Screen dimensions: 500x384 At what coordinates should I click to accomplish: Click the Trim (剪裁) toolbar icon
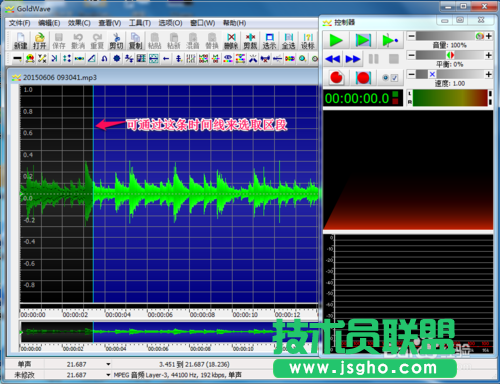250,41
